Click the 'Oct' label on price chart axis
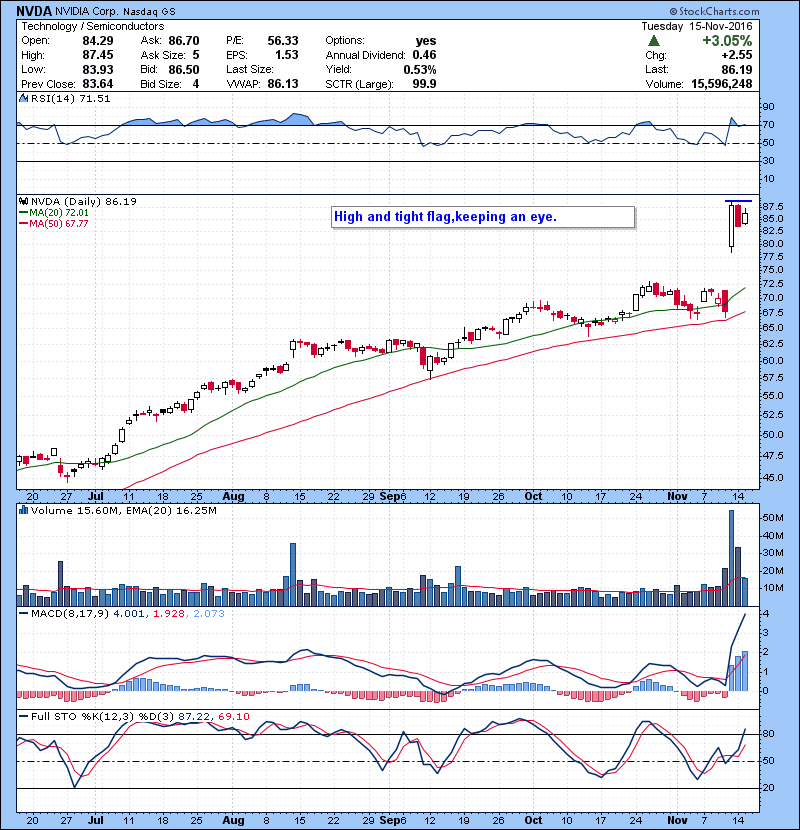The width and height of the screenshot is (800, 830). pos(533,497)
